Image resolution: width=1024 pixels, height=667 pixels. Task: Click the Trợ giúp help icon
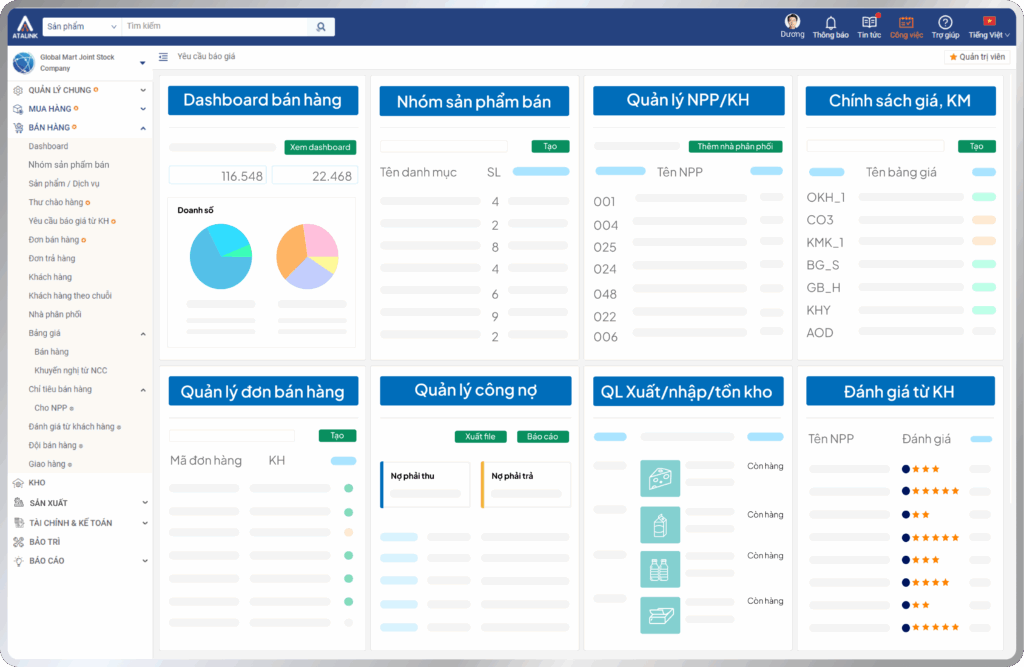point(945,23)
